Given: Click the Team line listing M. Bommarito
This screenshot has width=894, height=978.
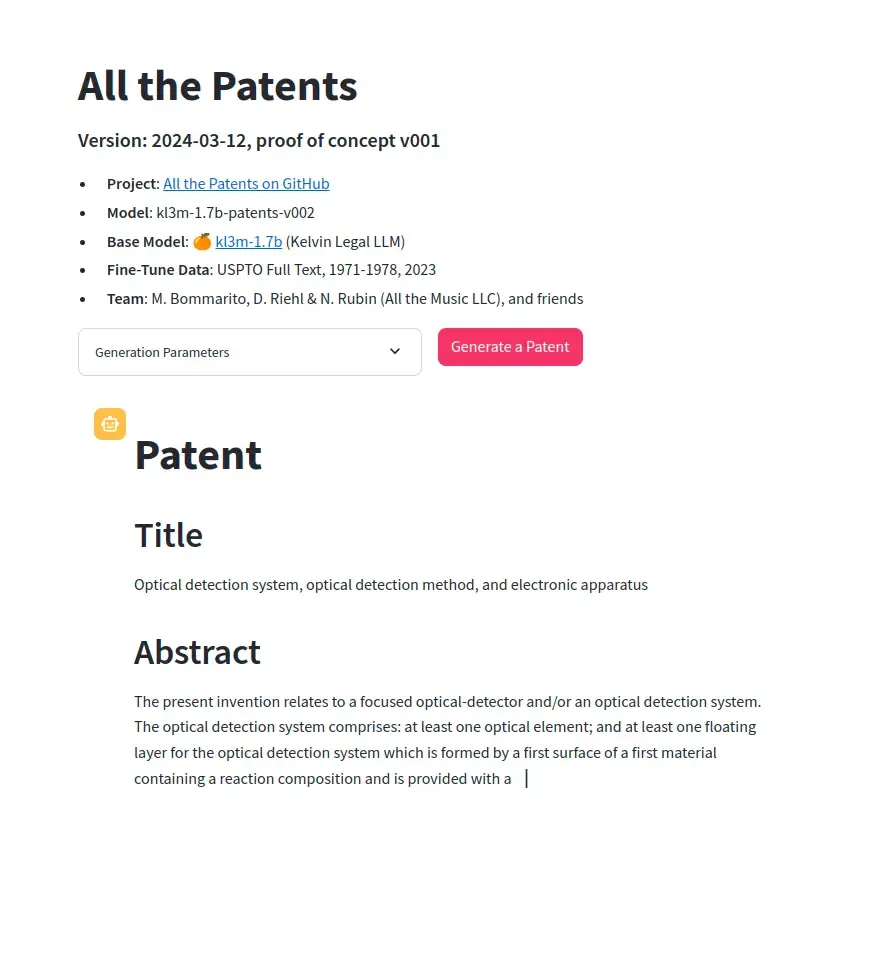Looking at the screenshot, I should [345, 299].
